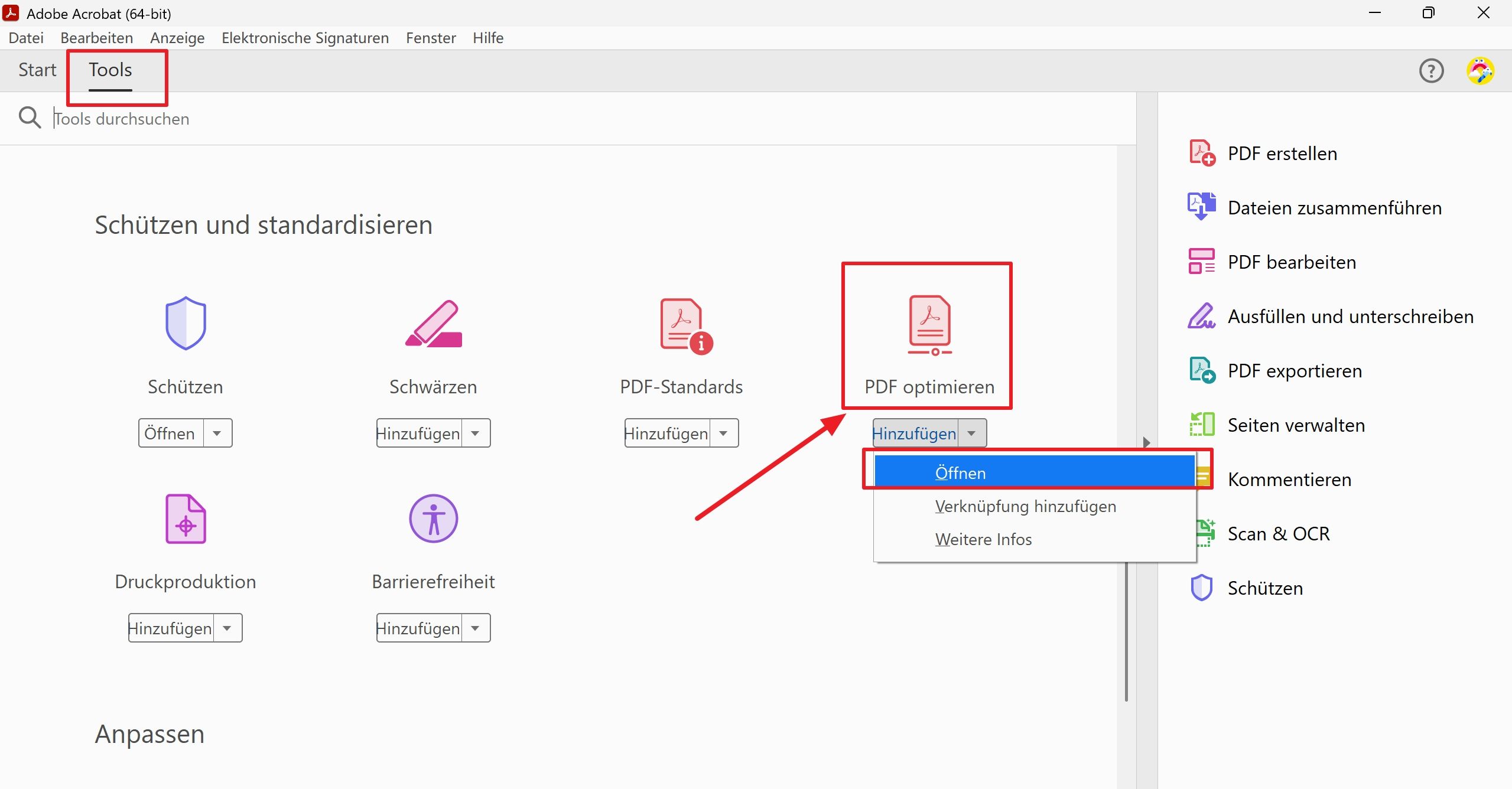This screenshot has width=1512, height=789.
Task: Click the PDF optimieren label
Action: click(929, 387)
